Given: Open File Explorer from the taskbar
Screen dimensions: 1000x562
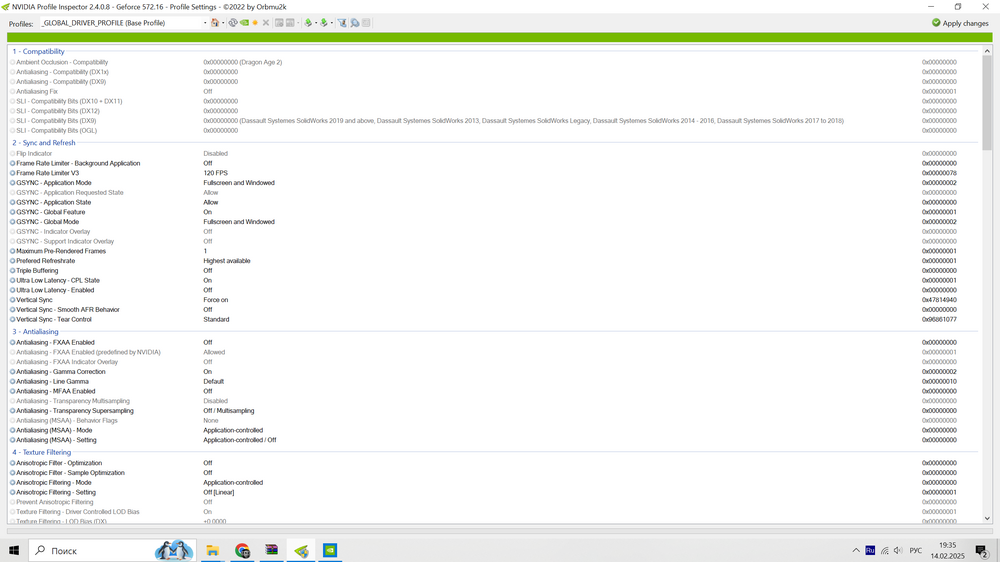Looking at the screenshot, I should [212, 550].
